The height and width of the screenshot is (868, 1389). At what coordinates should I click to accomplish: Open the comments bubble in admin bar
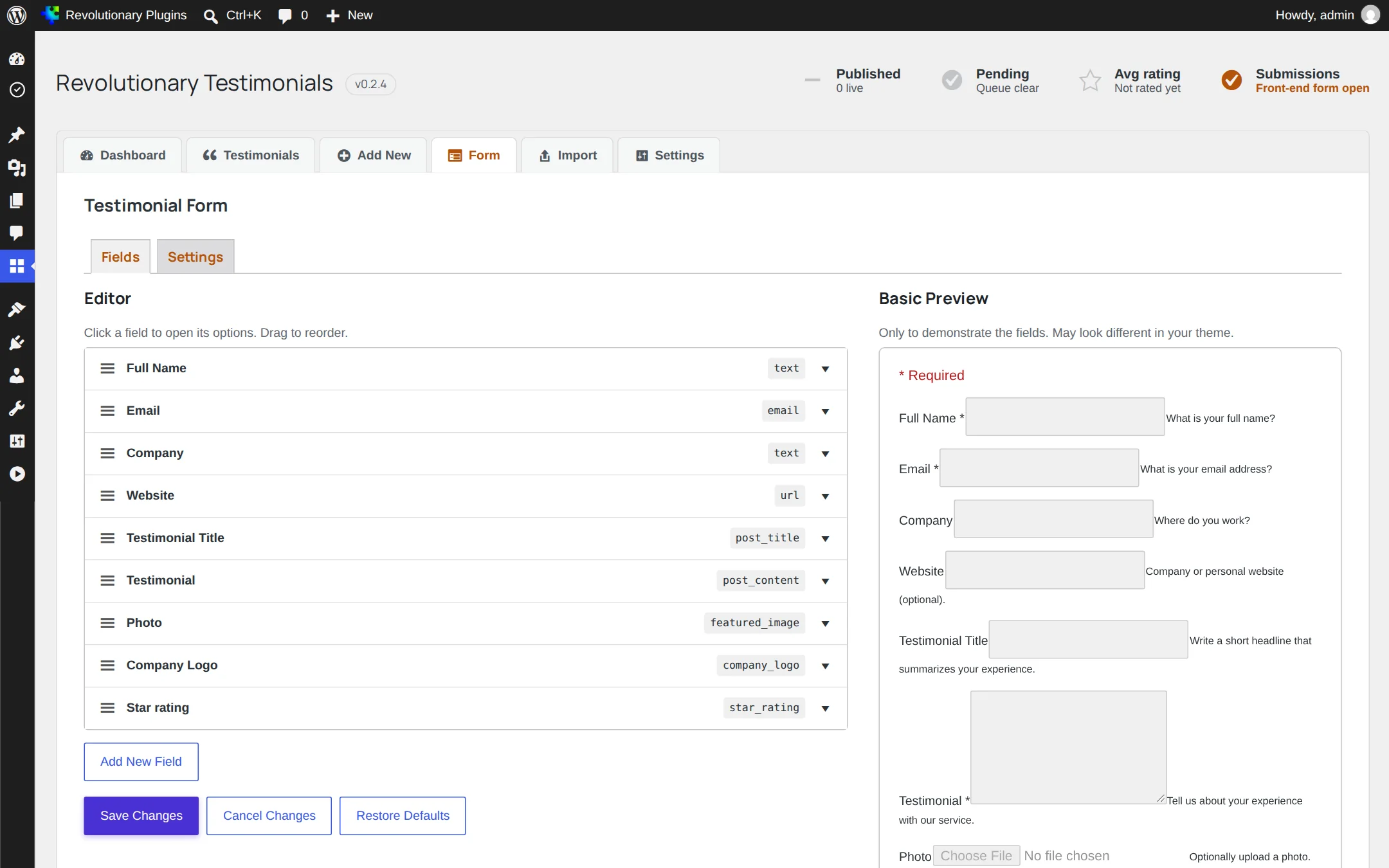285,16
